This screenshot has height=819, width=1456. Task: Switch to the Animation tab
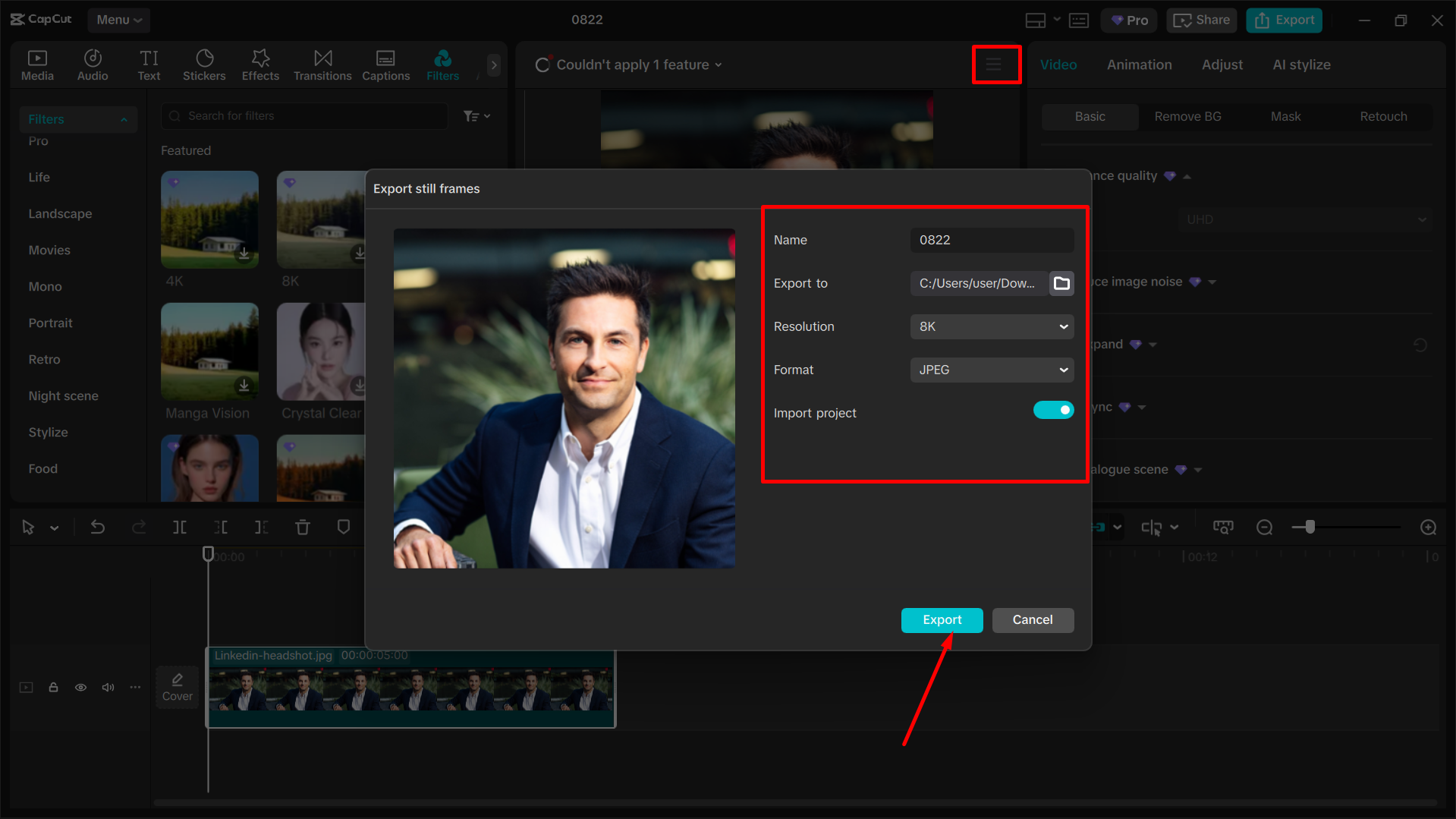pos(1139,65)
